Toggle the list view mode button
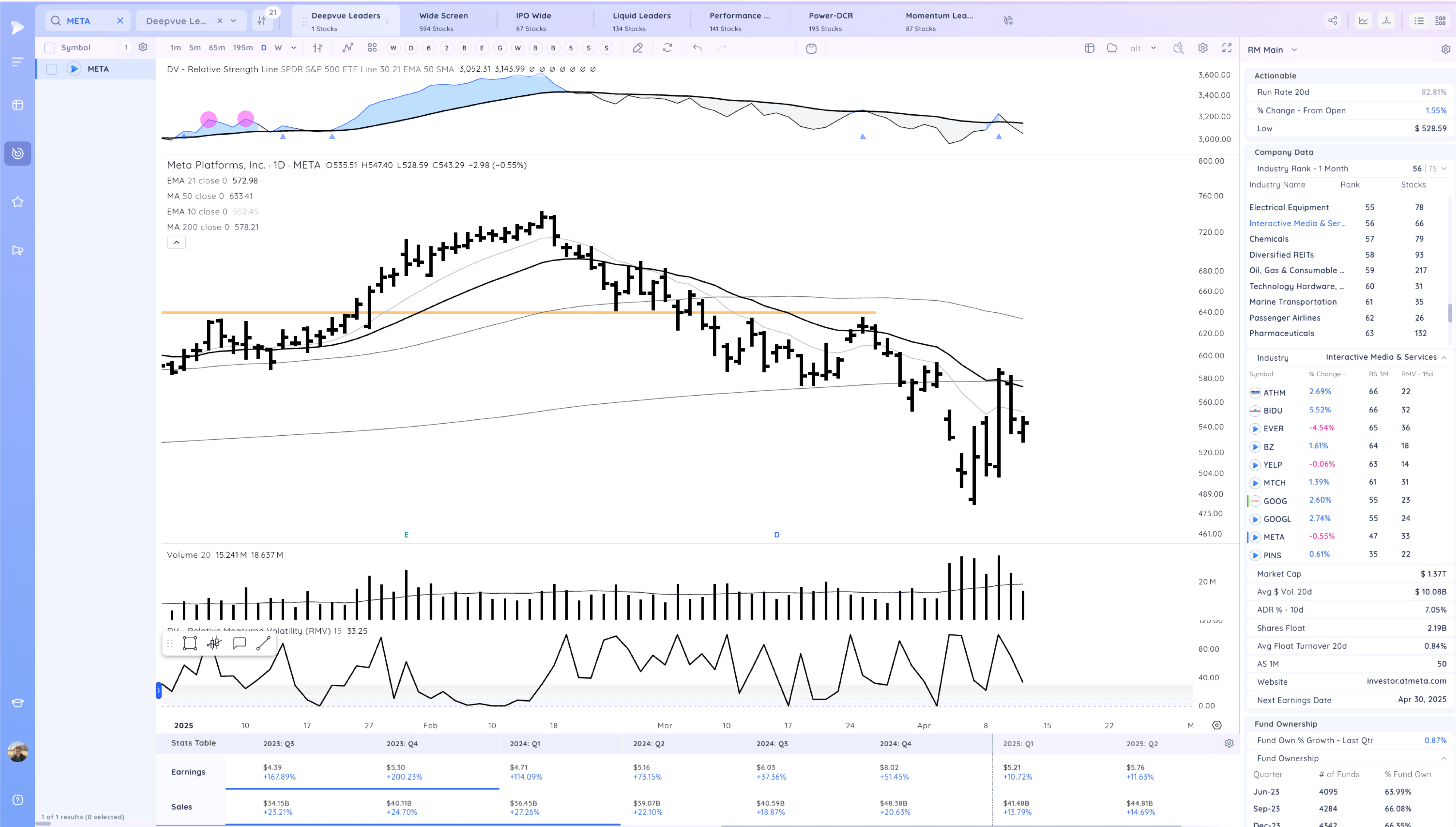The width and height of the screenshot is (1456, 827). pos(1419,20)
